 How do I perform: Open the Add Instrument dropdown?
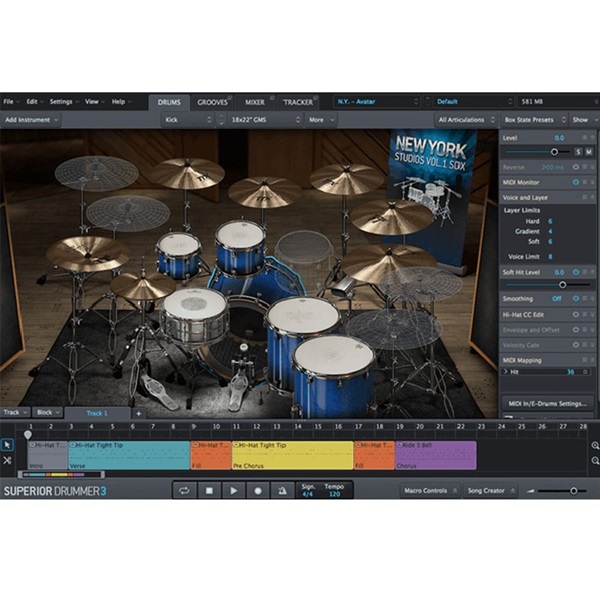(31, 120)
